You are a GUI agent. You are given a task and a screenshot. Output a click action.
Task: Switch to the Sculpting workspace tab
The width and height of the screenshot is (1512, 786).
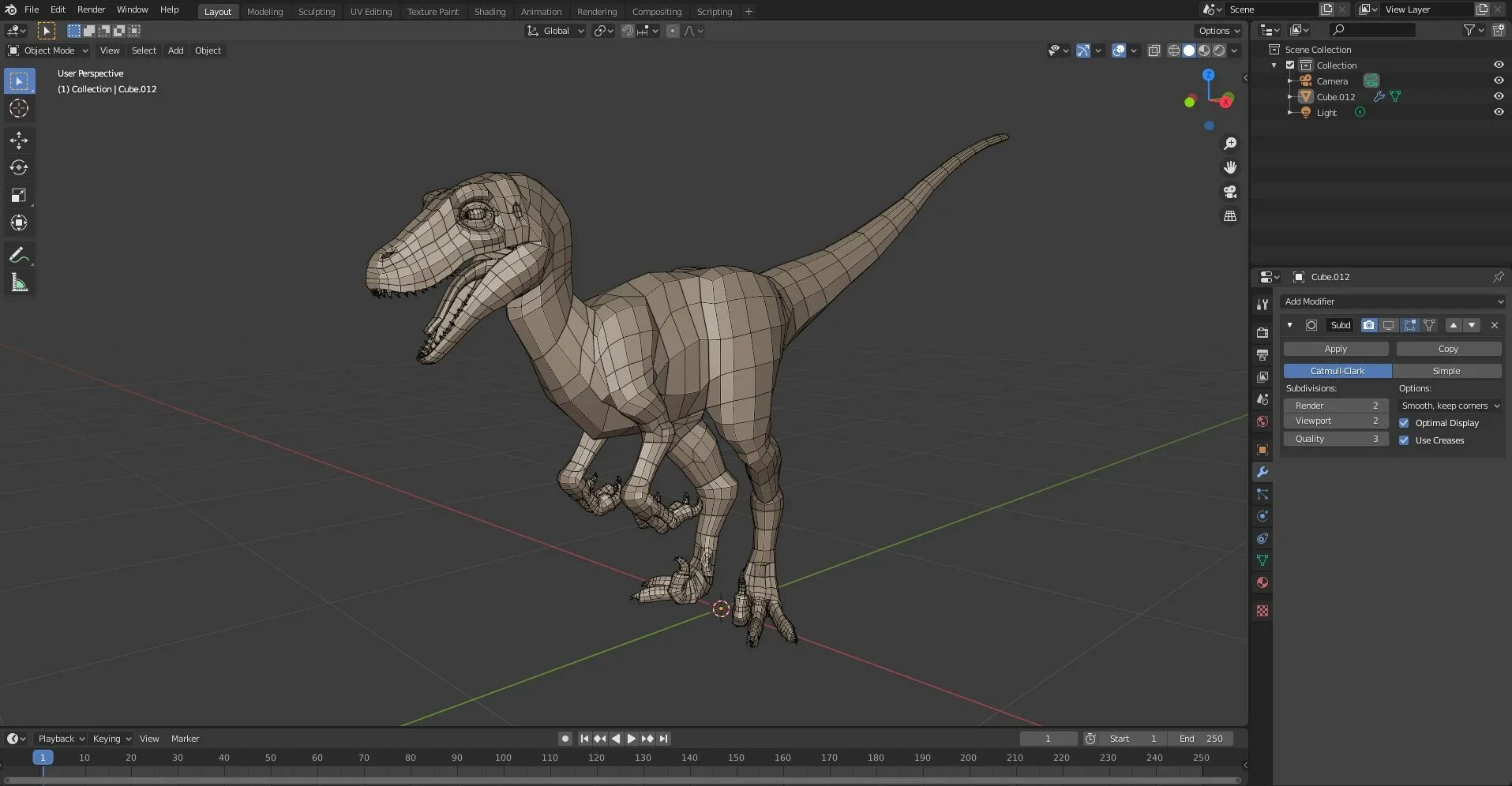click(x=316, y=12)
